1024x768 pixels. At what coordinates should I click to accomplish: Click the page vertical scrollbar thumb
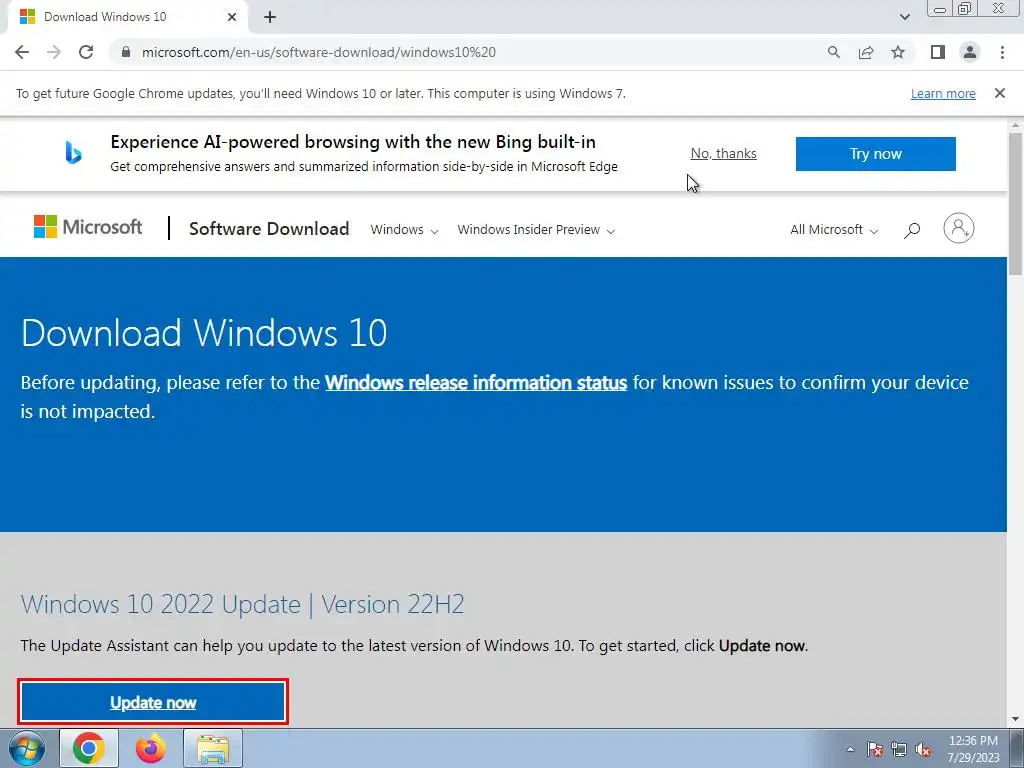point(1016,204)
